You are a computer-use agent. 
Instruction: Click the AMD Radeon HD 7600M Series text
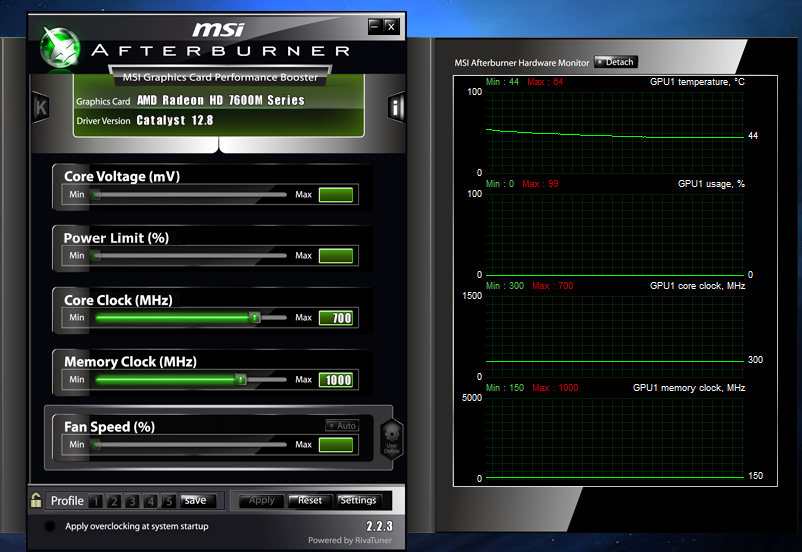tap(220, 100)
